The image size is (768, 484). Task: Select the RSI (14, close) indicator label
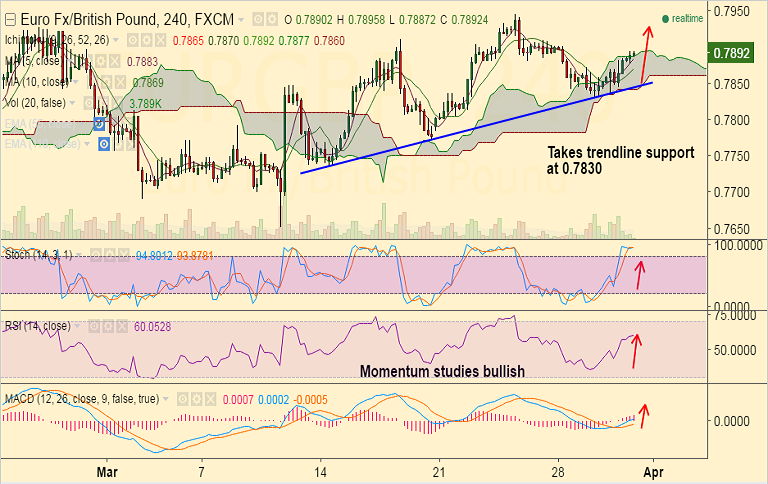click(x=38, y=326)
